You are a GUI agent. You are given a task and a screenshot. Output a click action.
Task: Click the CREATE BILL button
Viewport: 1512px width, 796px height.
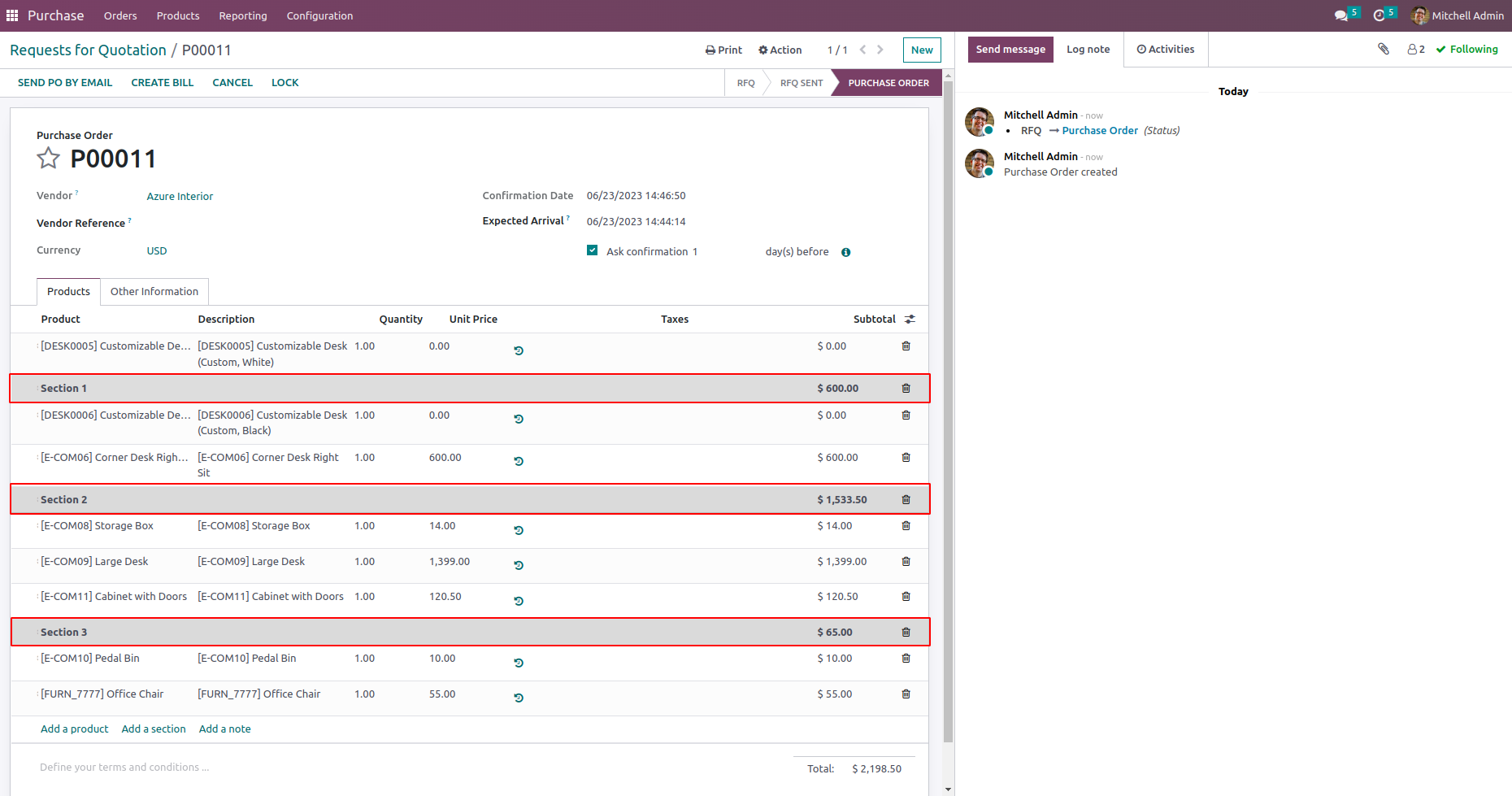click(162, 83)
